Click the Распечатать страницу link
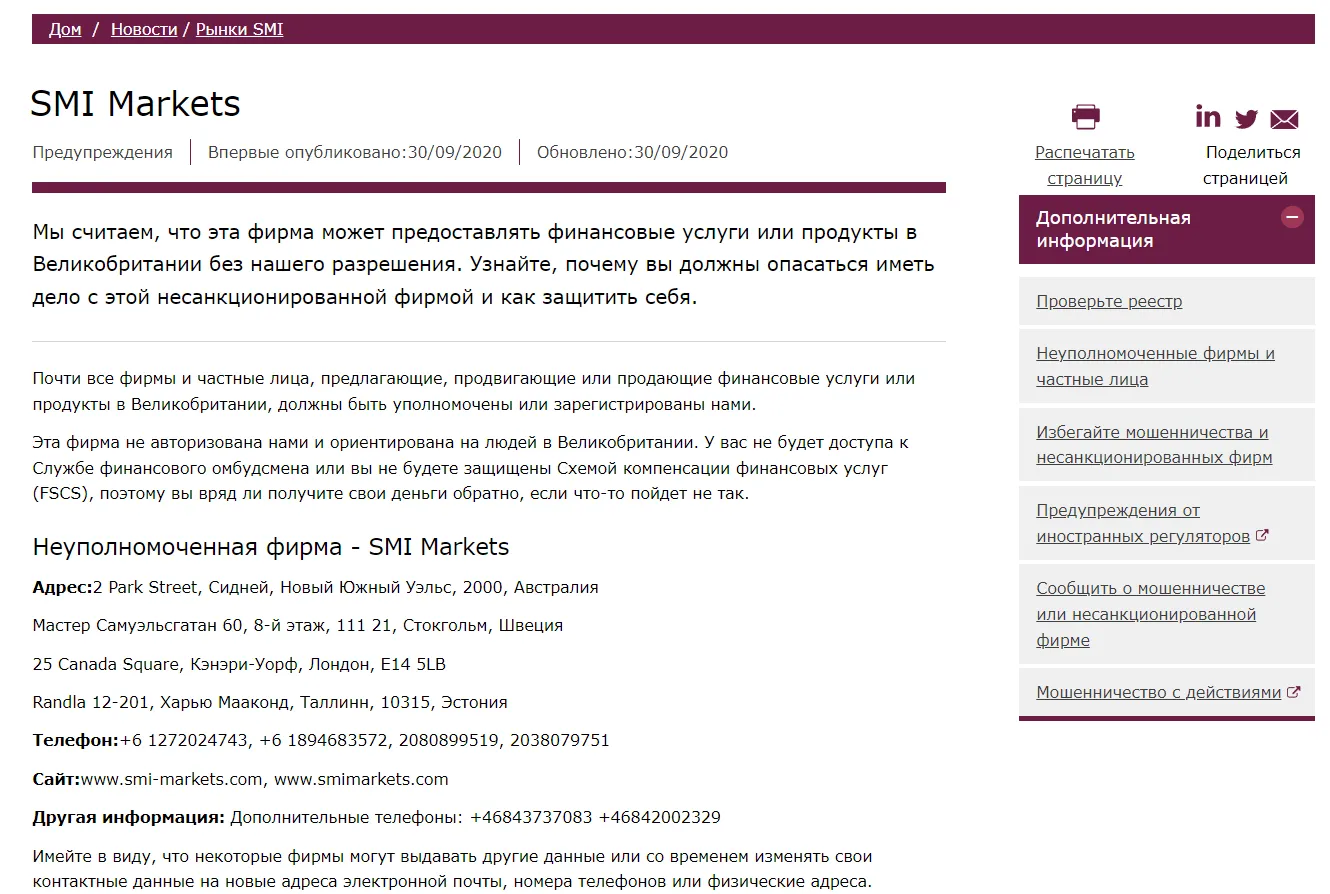The image size is (1330, 894). pyautogui.click(x=1085, y=165)
